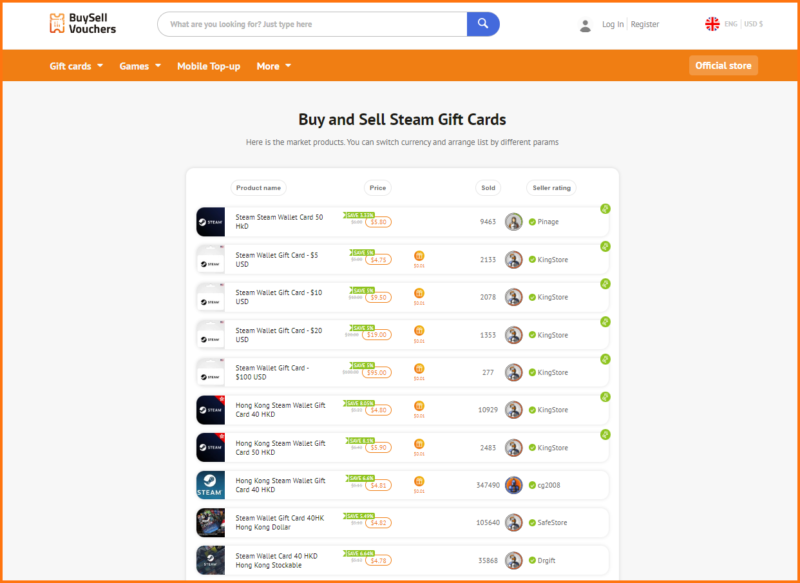Open the Games dropdown menu
This screenshot has width=800, height=583.
tap(133, 65)
